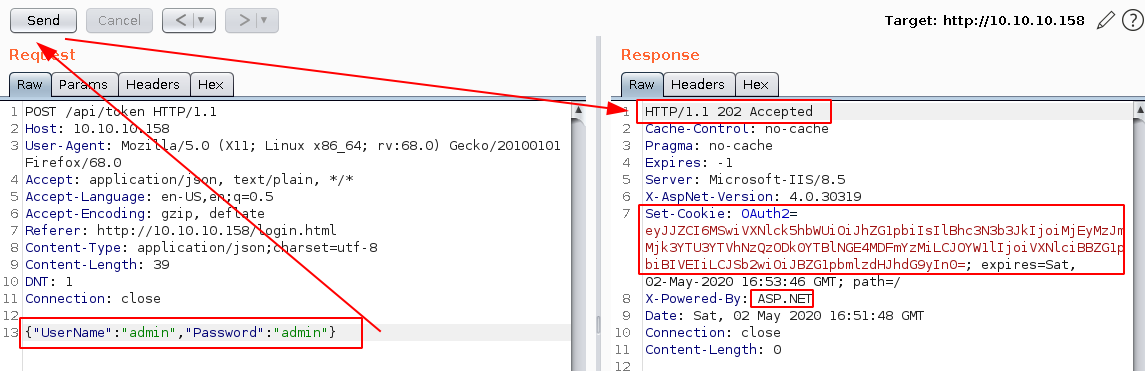
Task: Open the response Hex tab
Action: [757, 85]
